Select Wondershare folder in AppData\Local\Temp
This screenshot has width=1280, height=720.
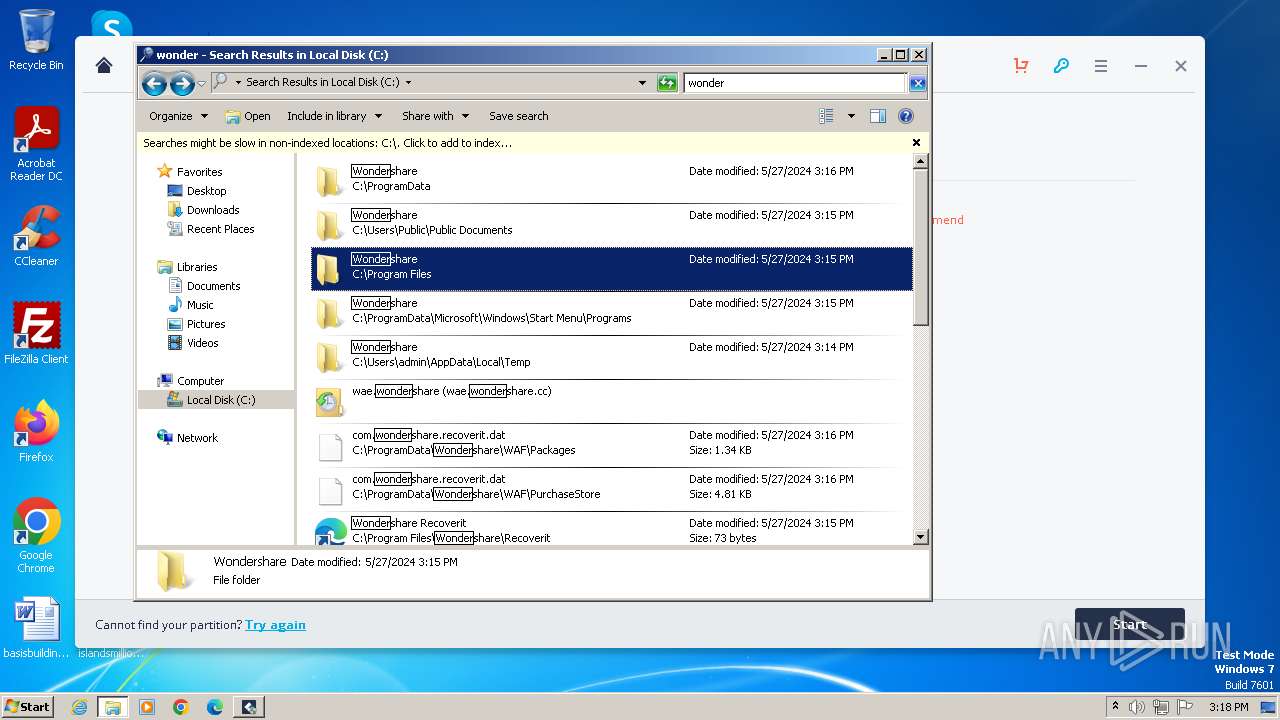click(612, 357)
